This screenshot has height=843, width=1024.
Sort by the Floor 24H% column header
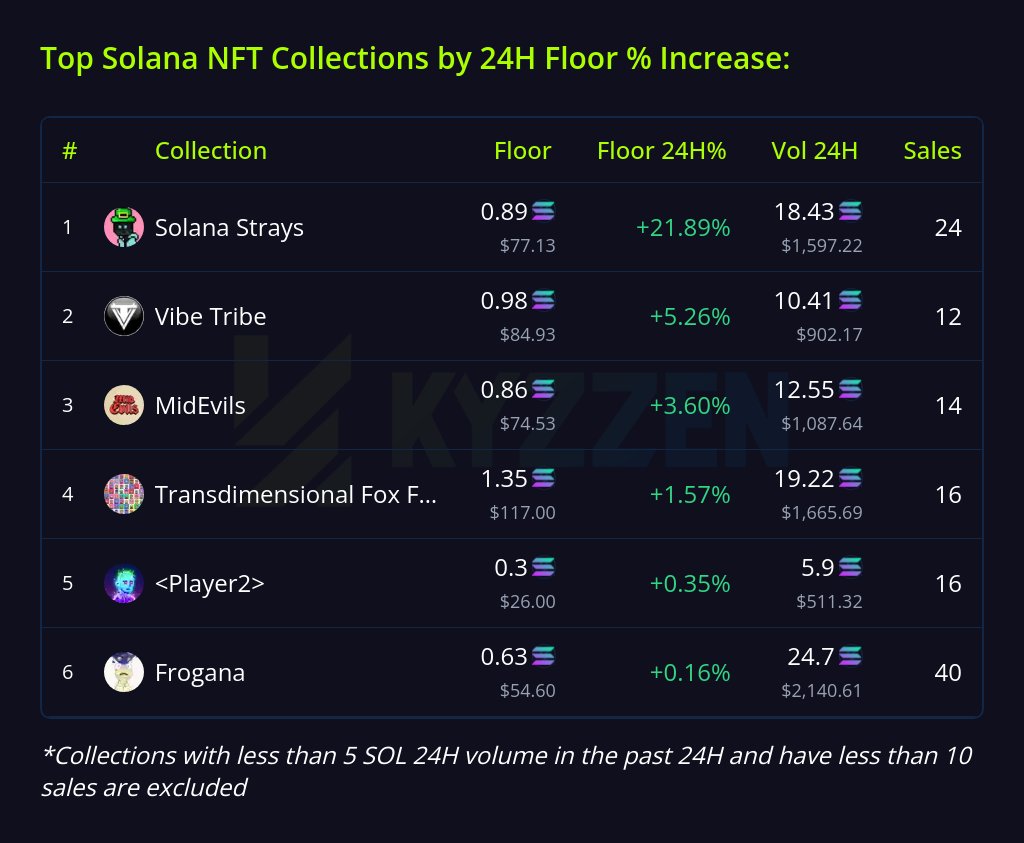pos(661,151)
